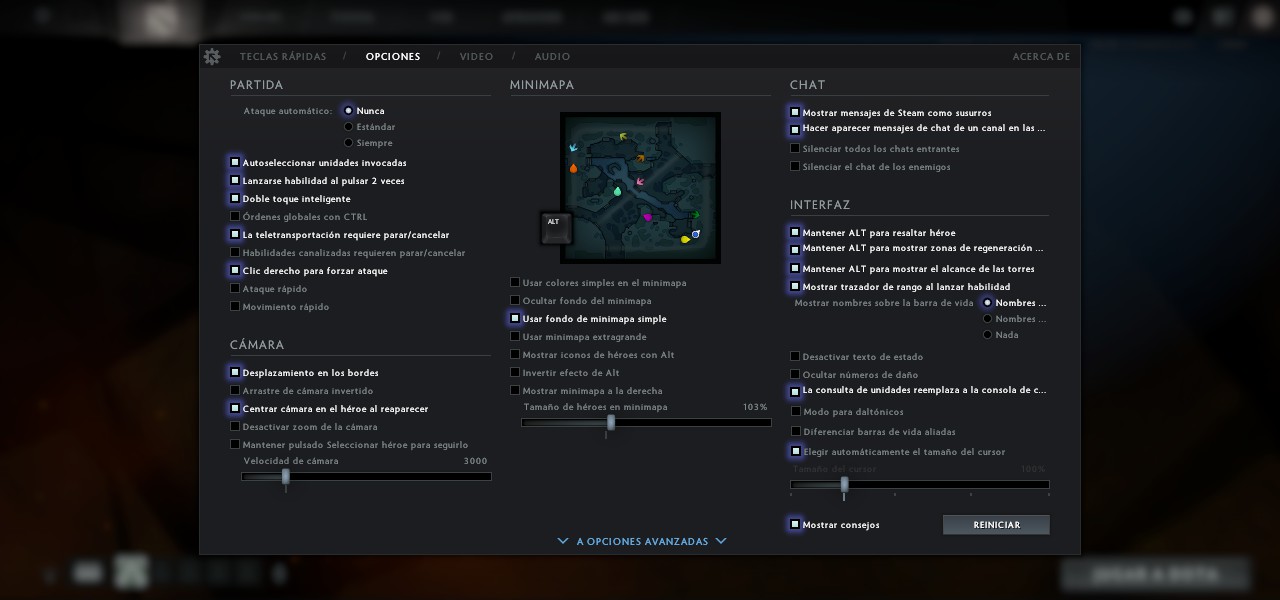The image size is (1280, 600).
Task: Open the Acerca De link
Action: pyautogui.click(x=1041, y=57)
